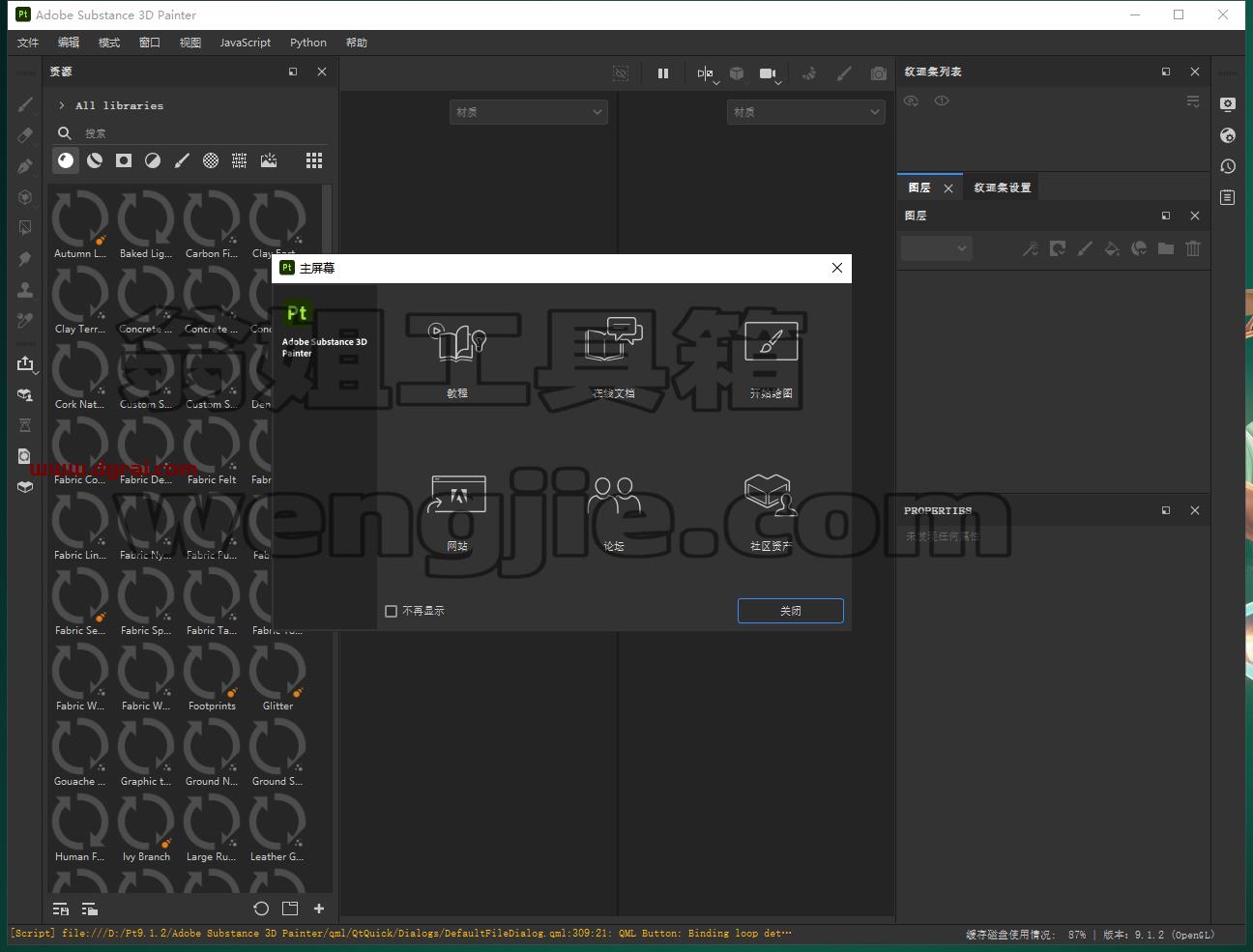1253x952 pixels.
Task: Open Display settings from right dock
Action: pyautogui.click(x=1228, y=104)
